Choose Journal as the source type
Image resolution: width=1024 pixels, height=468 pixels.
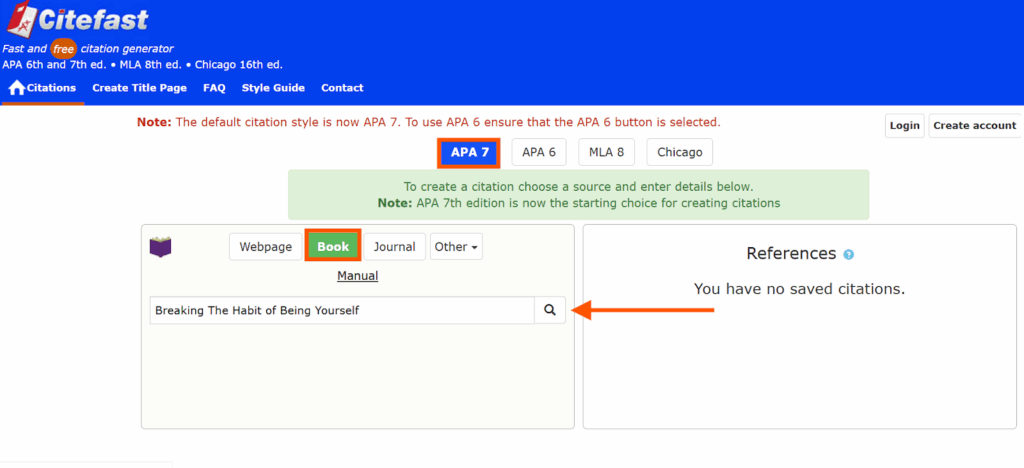pyautogui.click(x=394, y=247)
